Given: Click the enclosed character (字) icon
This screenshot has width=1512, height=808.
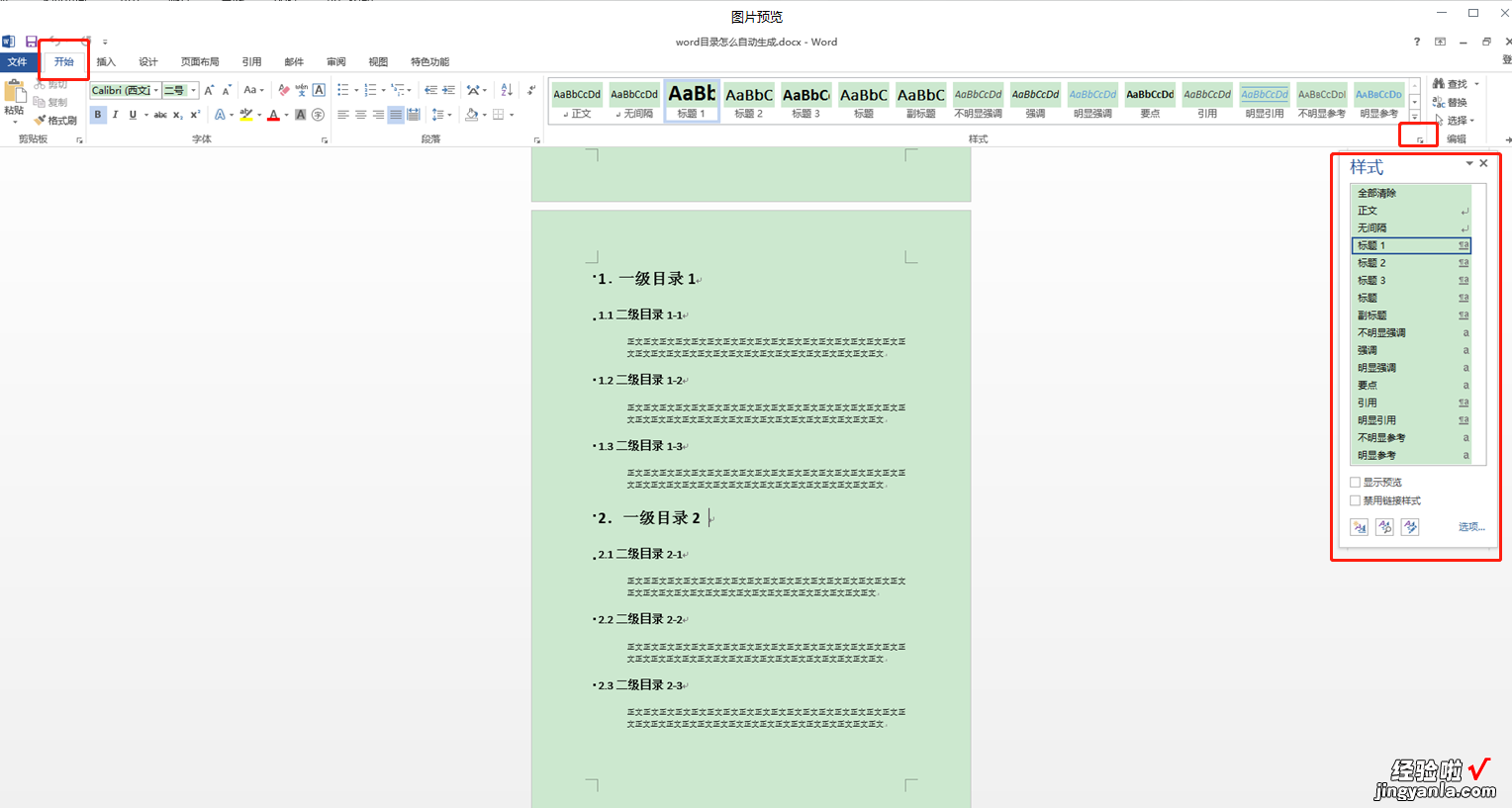Looking at the screenshot, I should [x=319, y=115].
